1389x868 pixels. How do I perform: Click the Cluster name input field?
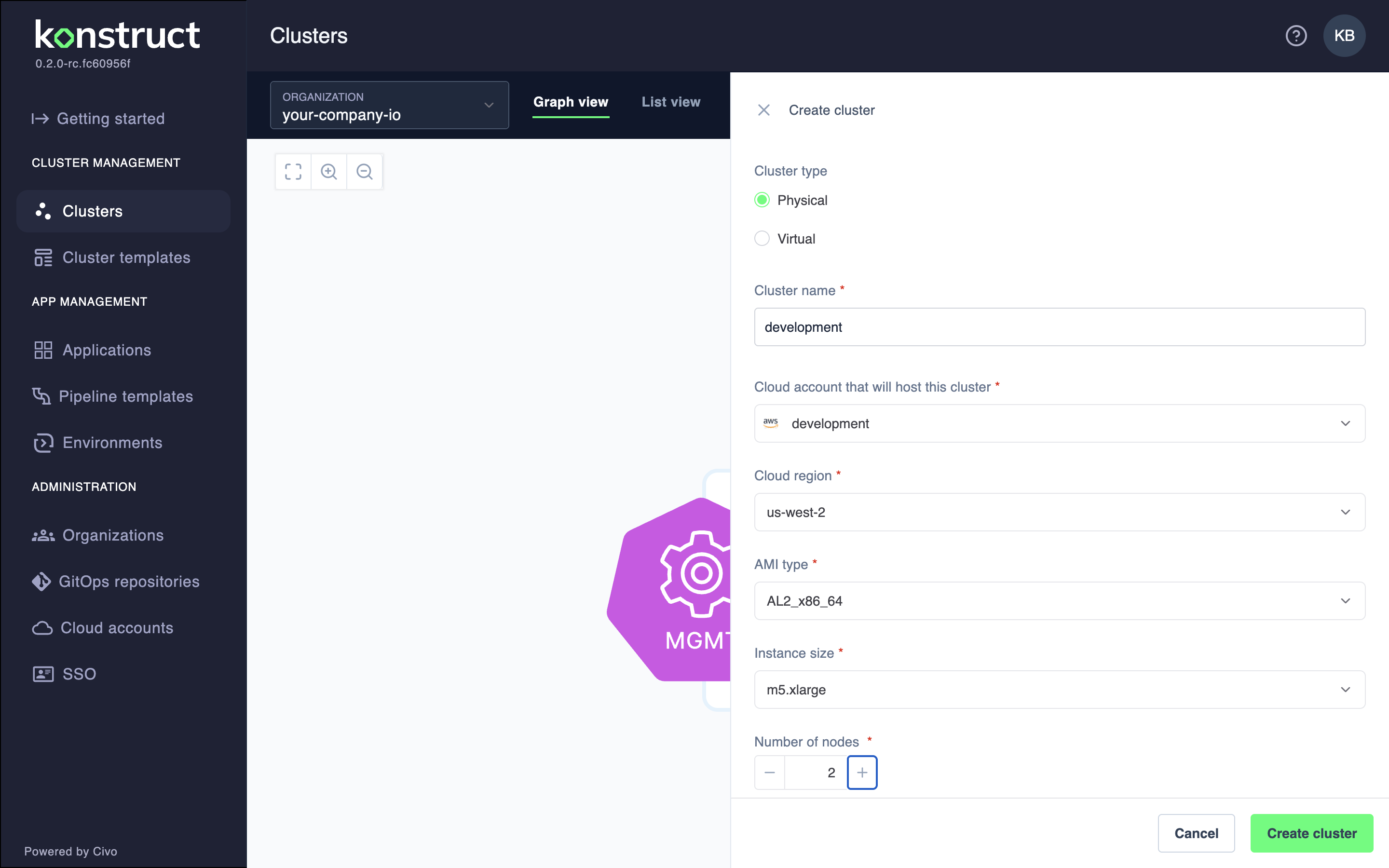click(x=1059, y=326)
